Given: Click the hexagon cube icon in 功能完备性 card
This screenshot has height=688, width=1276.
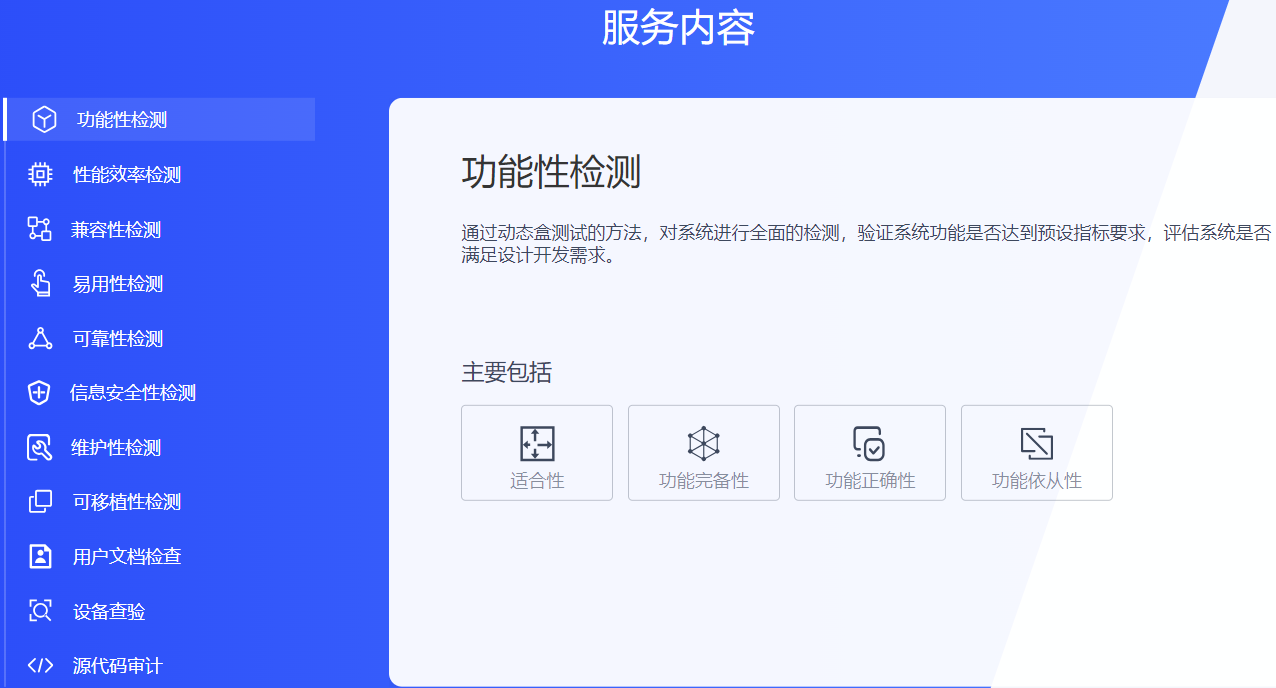Looking at the screenshot, I should pyautogui.click(x=704, y=443).
